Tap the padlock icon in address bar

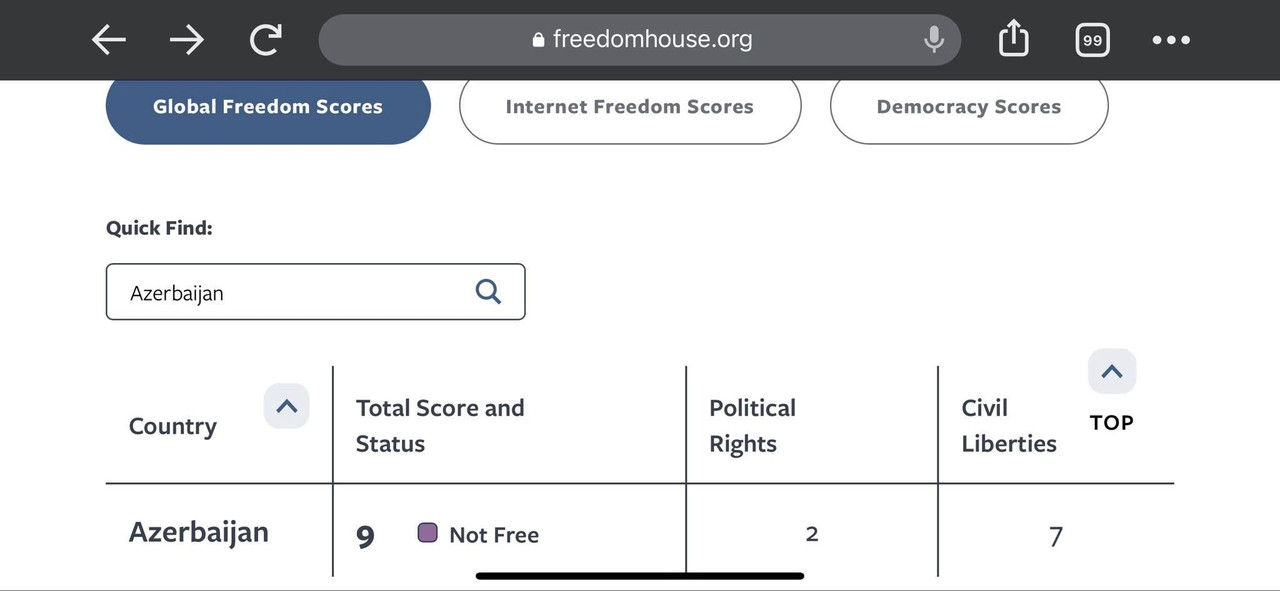point(539,40)
